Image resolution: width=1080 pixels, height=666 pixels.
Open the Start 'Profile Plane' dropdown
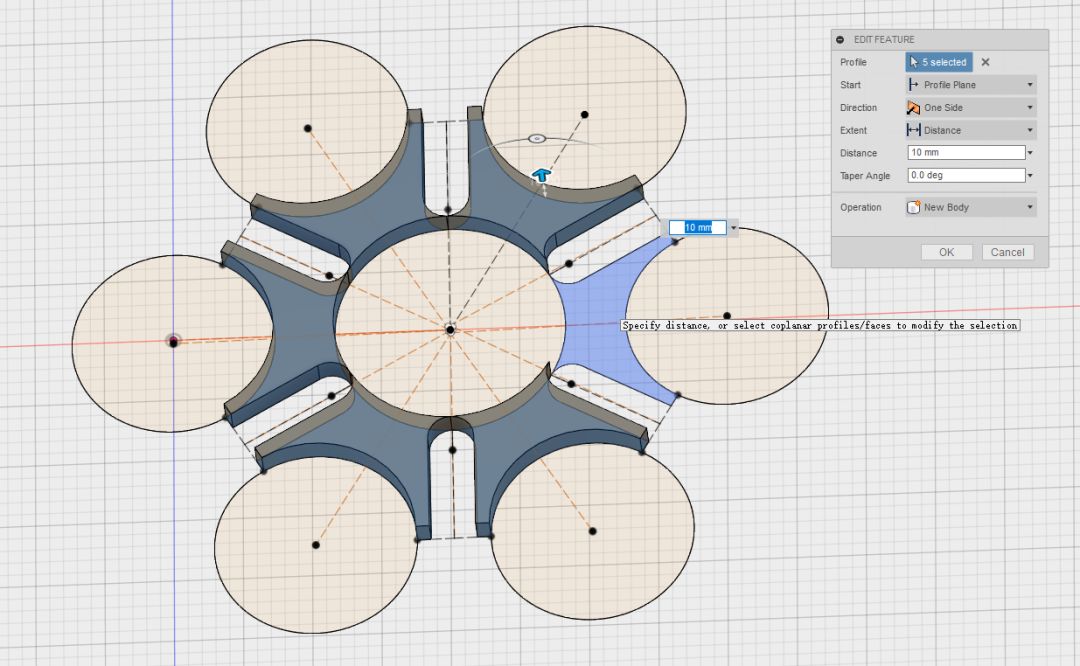(x=971, y=85)
